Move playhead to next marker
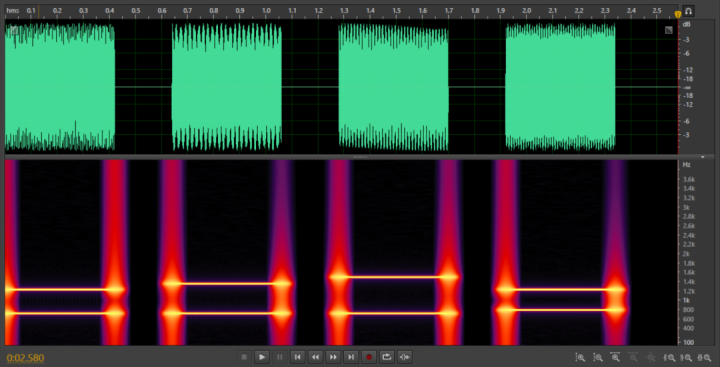Viewport: 720px width, 367px height. pos(351,357)
